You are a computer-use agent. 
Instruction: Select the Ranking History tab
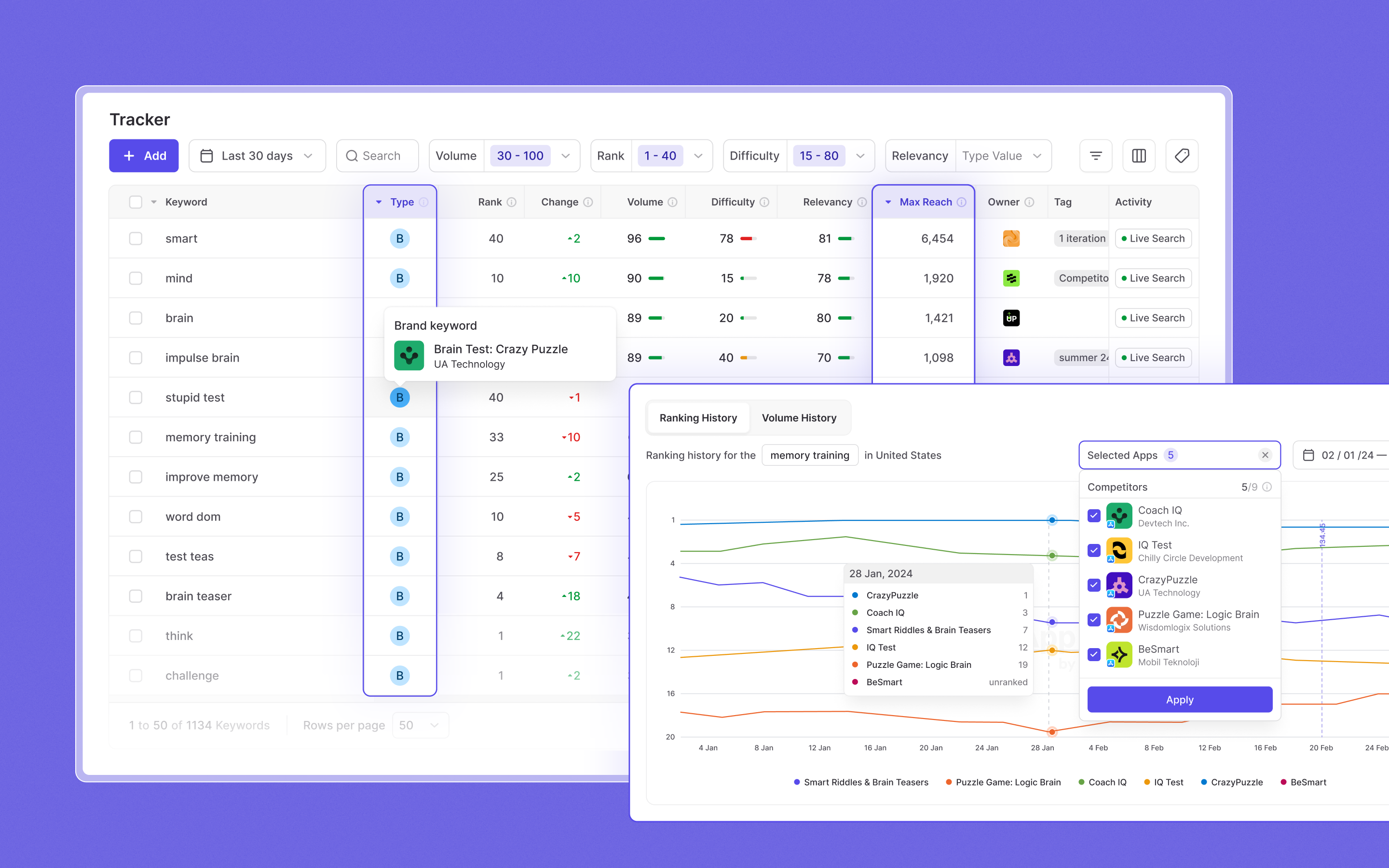tap(698, 418)
